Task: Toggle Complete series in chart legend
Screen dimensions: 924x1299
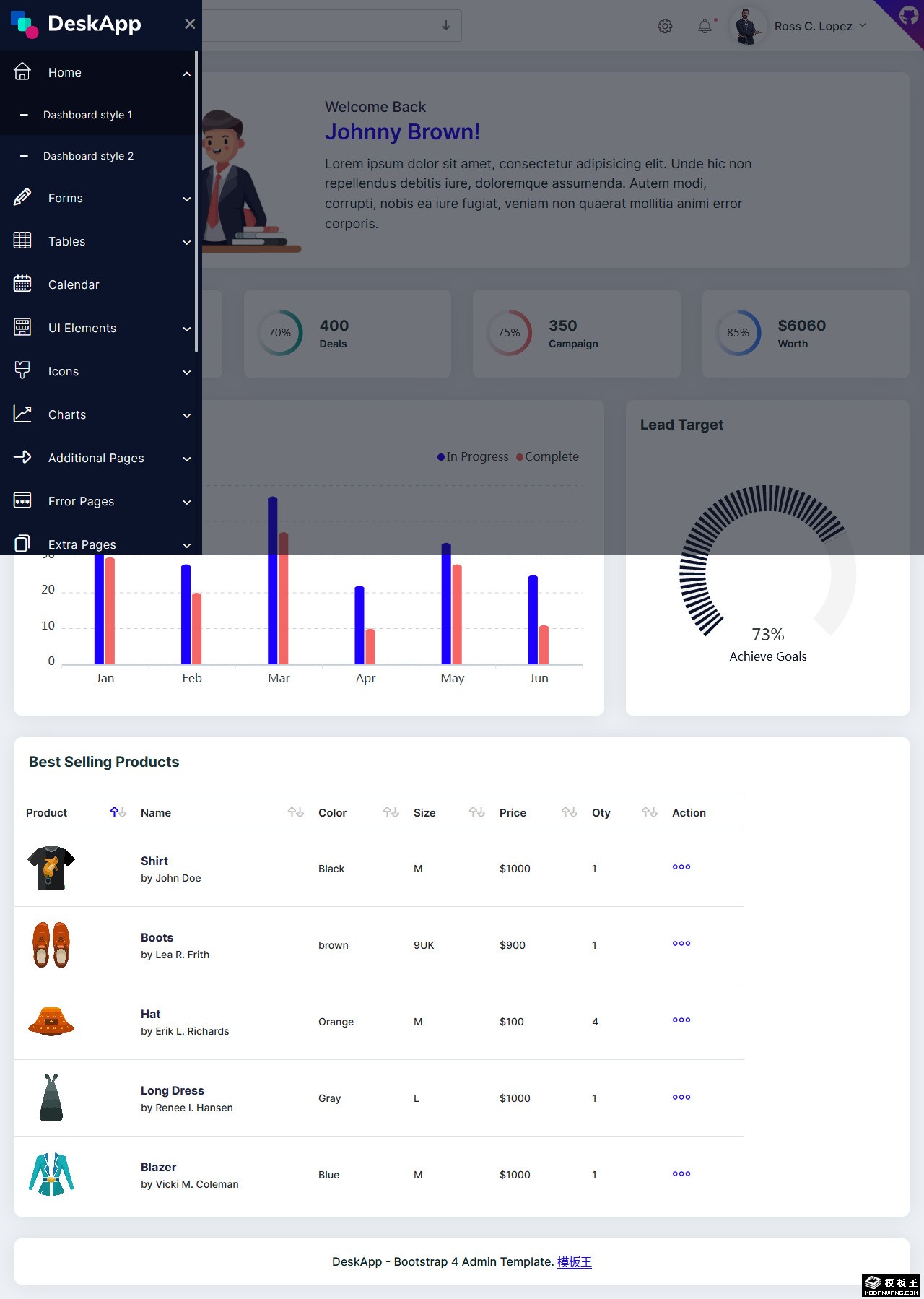Action: pyautogui.click(x=547, y=456)
